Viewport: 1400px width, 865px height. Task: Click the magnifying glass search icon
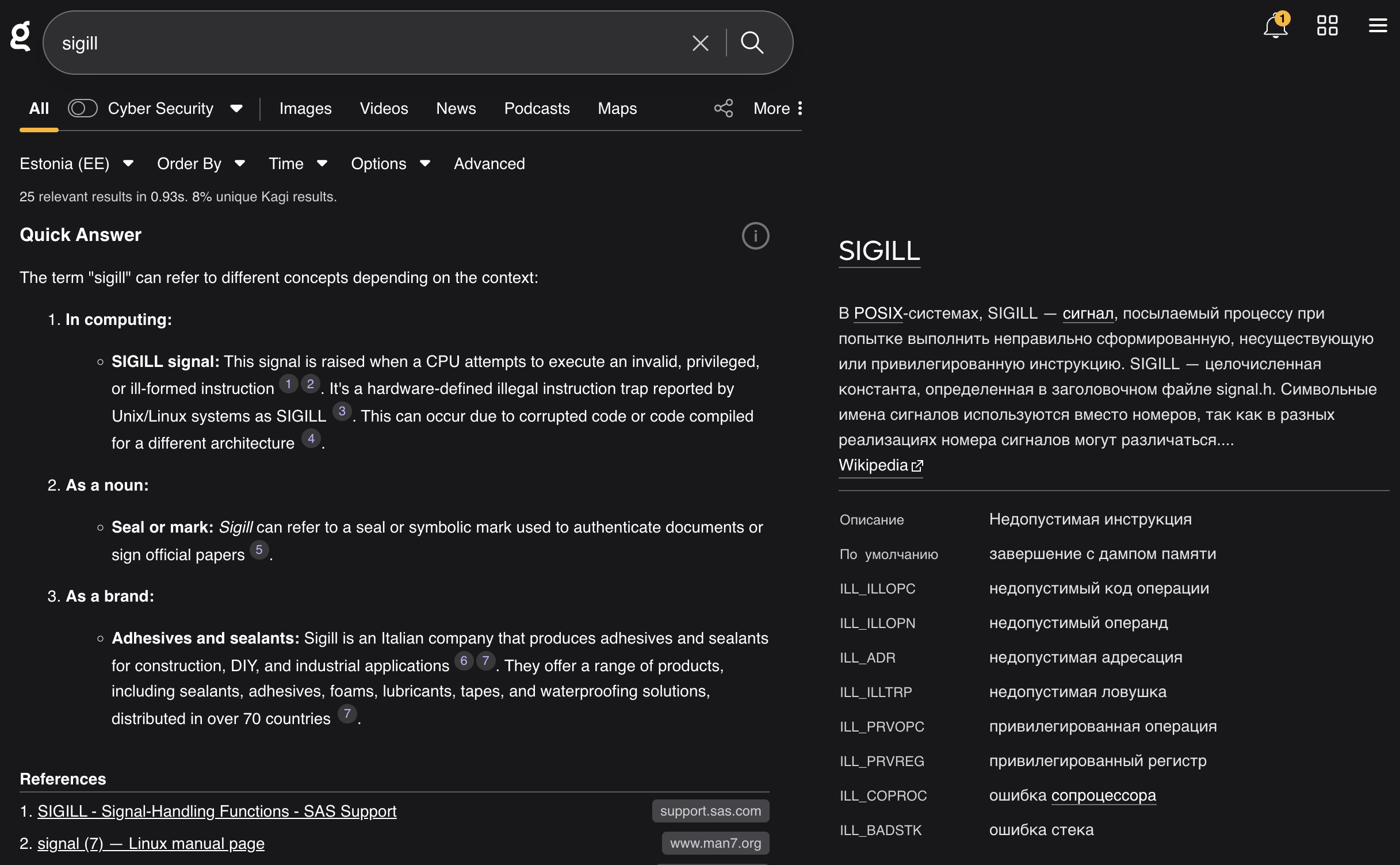click(752, 43)
